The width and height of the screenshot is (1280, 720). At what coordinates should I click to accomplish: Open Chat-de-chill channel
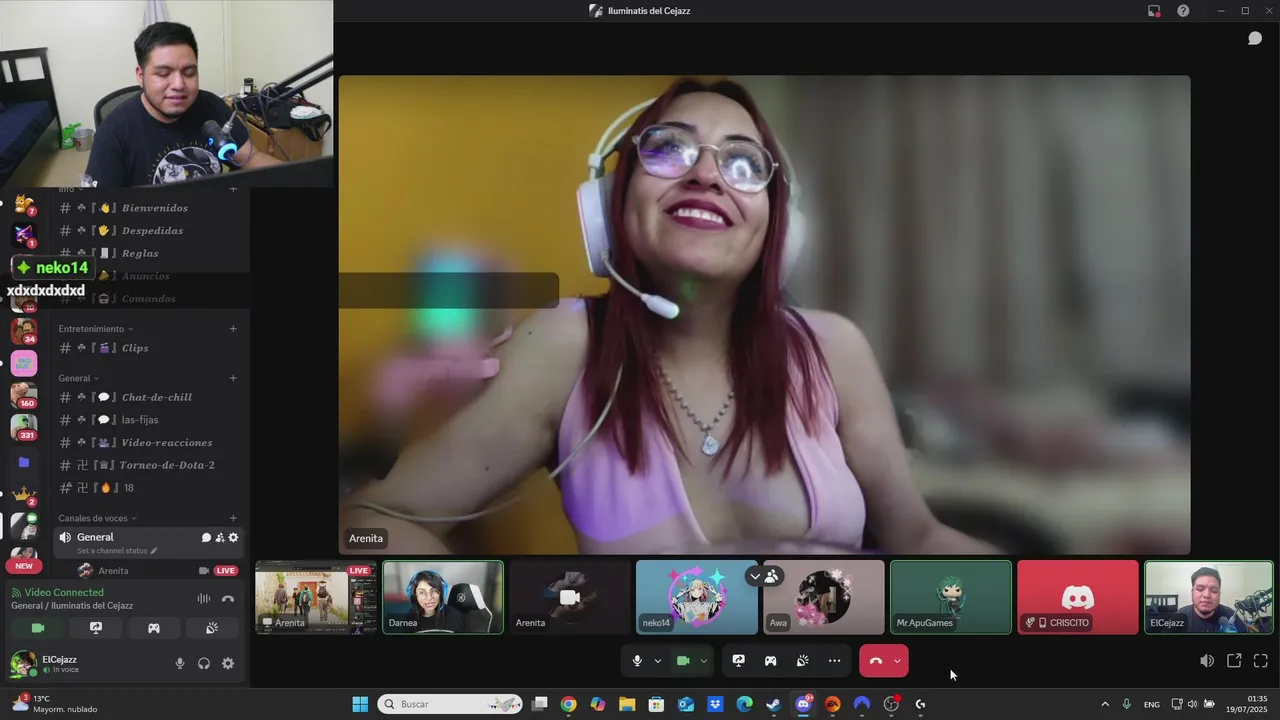[150, 397]
